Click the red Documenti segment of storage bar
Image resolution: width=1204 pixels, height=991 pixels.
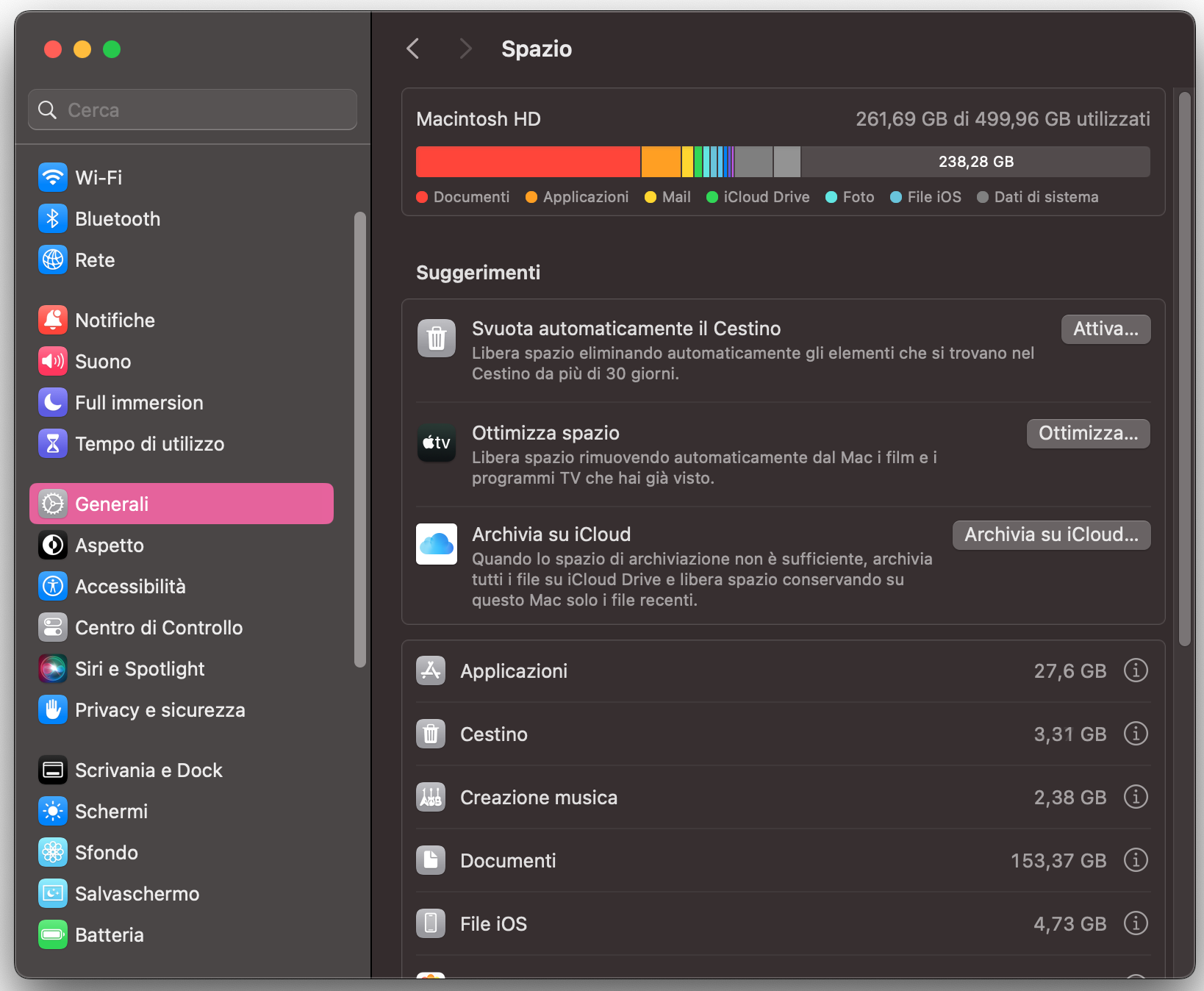tap(526, 161)
